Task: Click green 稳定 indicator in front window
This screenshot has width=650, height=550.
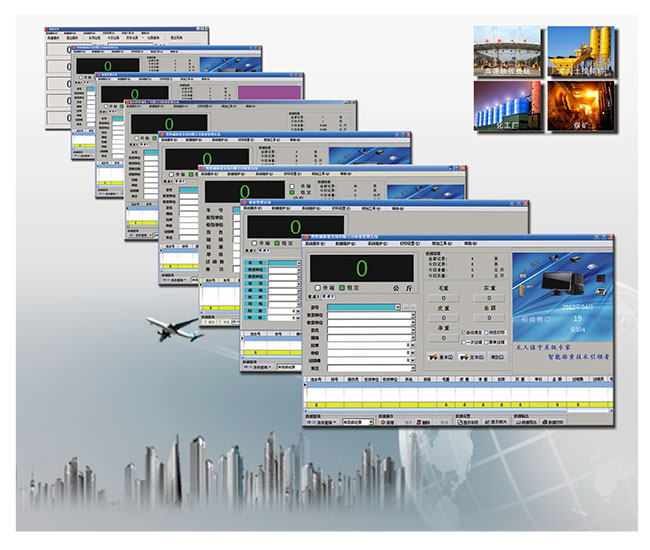Action: (342, 287)
